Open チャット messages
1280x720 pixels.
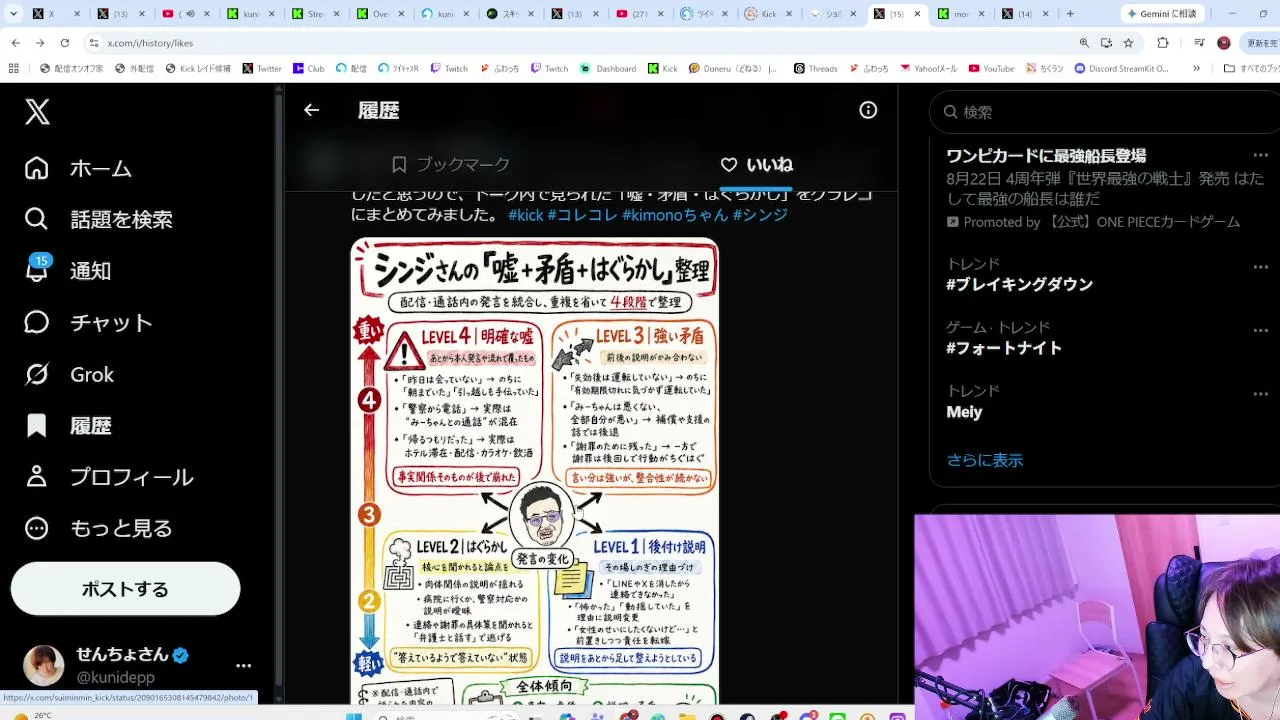[x=89, y=322]
